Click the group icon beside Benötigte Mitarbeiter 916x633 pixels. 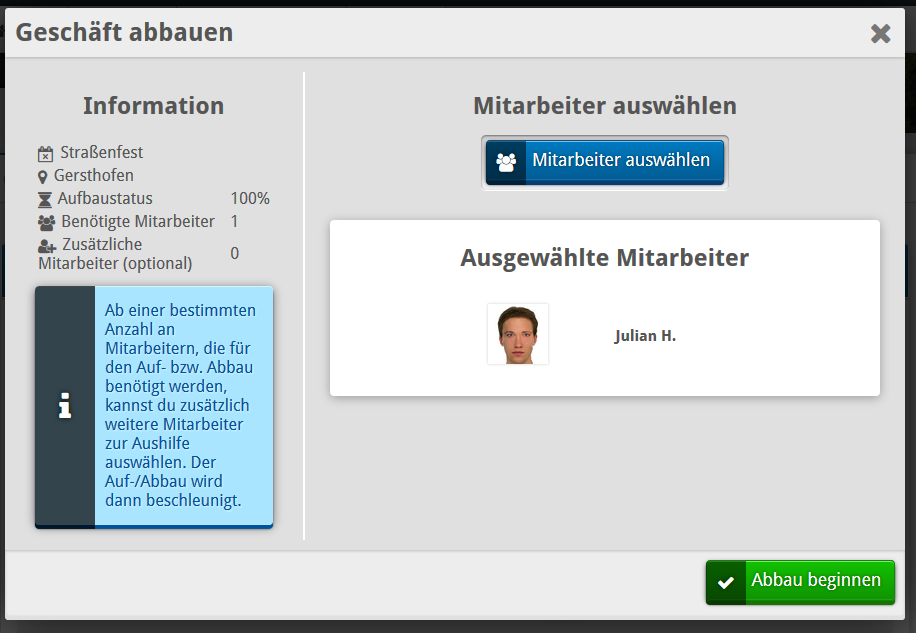(46, 222)
